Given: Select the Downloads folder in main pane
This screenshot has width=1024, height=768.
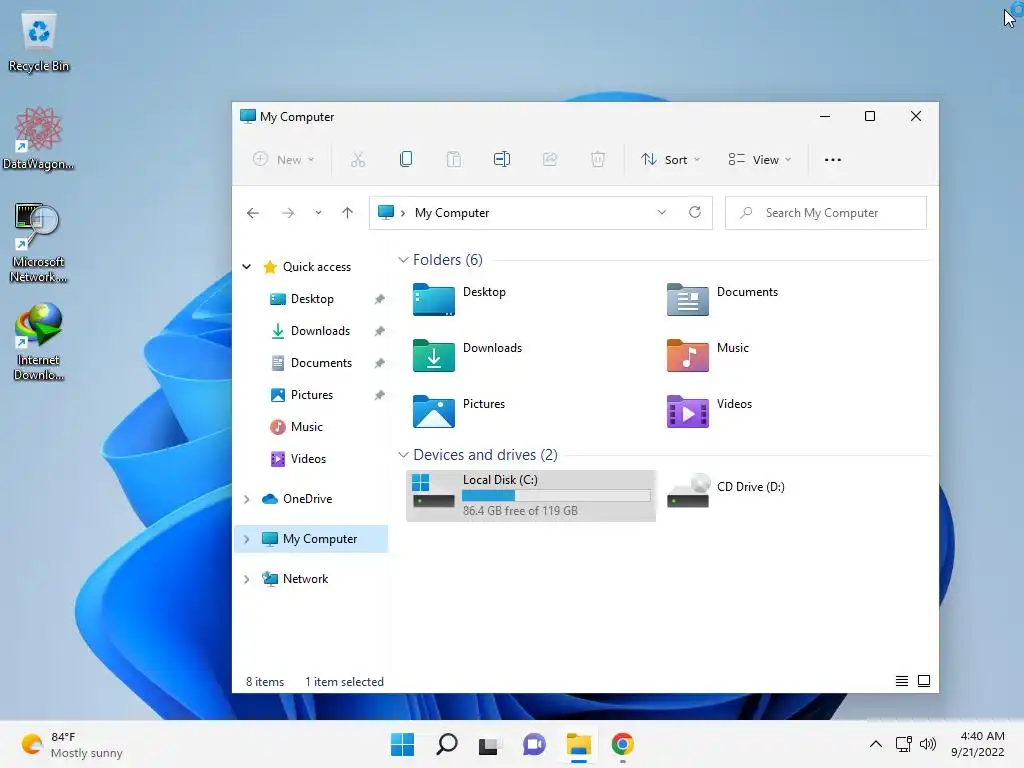Looking at the screenshot, I should (468, 355).
